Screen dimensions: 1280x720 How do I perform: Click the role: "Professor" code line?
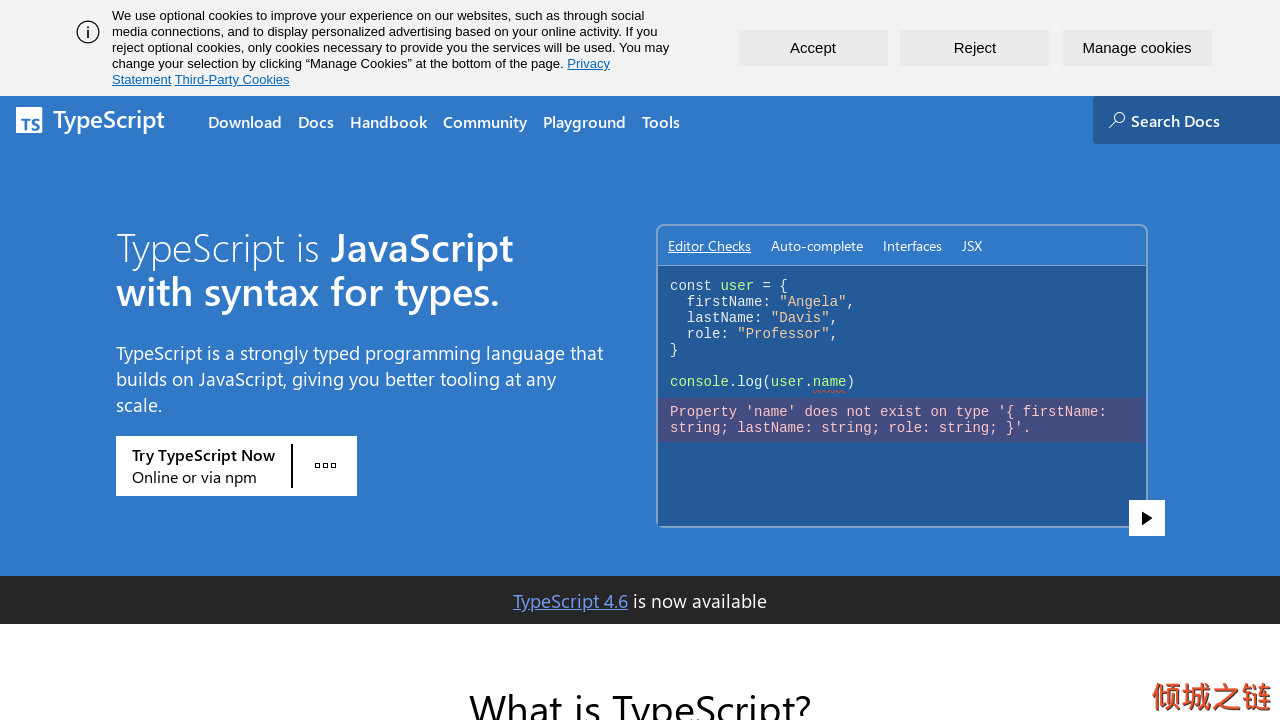coord(762,334)
